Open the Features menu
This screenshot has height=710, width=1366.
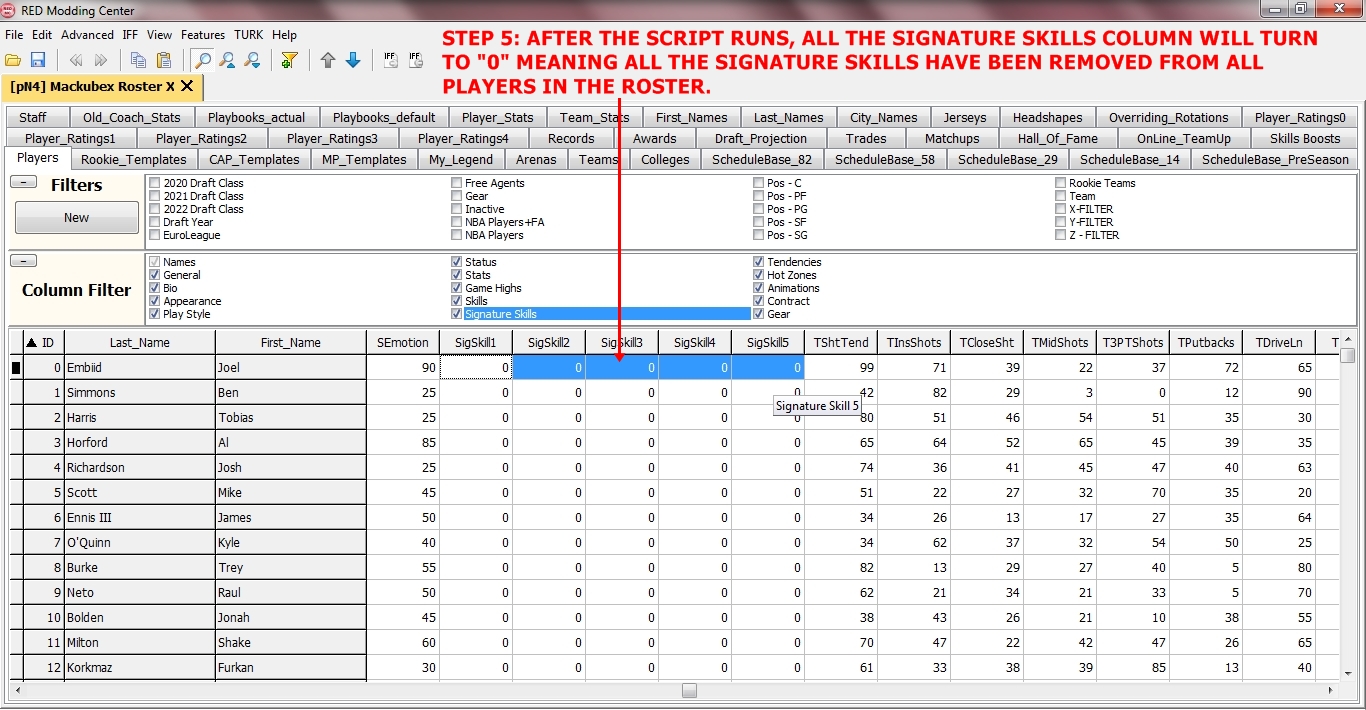(202, 35)
